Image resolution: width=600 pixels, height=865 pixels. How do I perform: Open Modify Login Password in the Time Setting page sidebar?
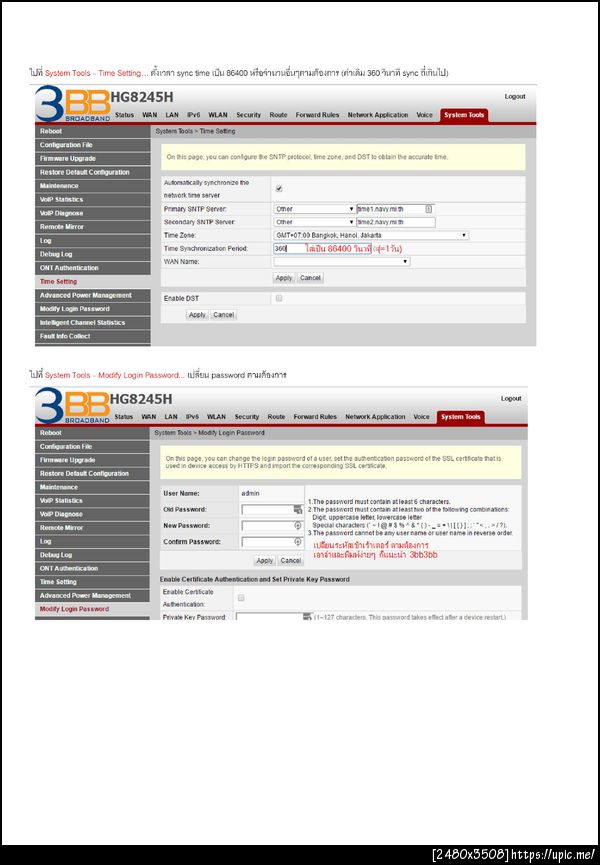coord(93,309)
